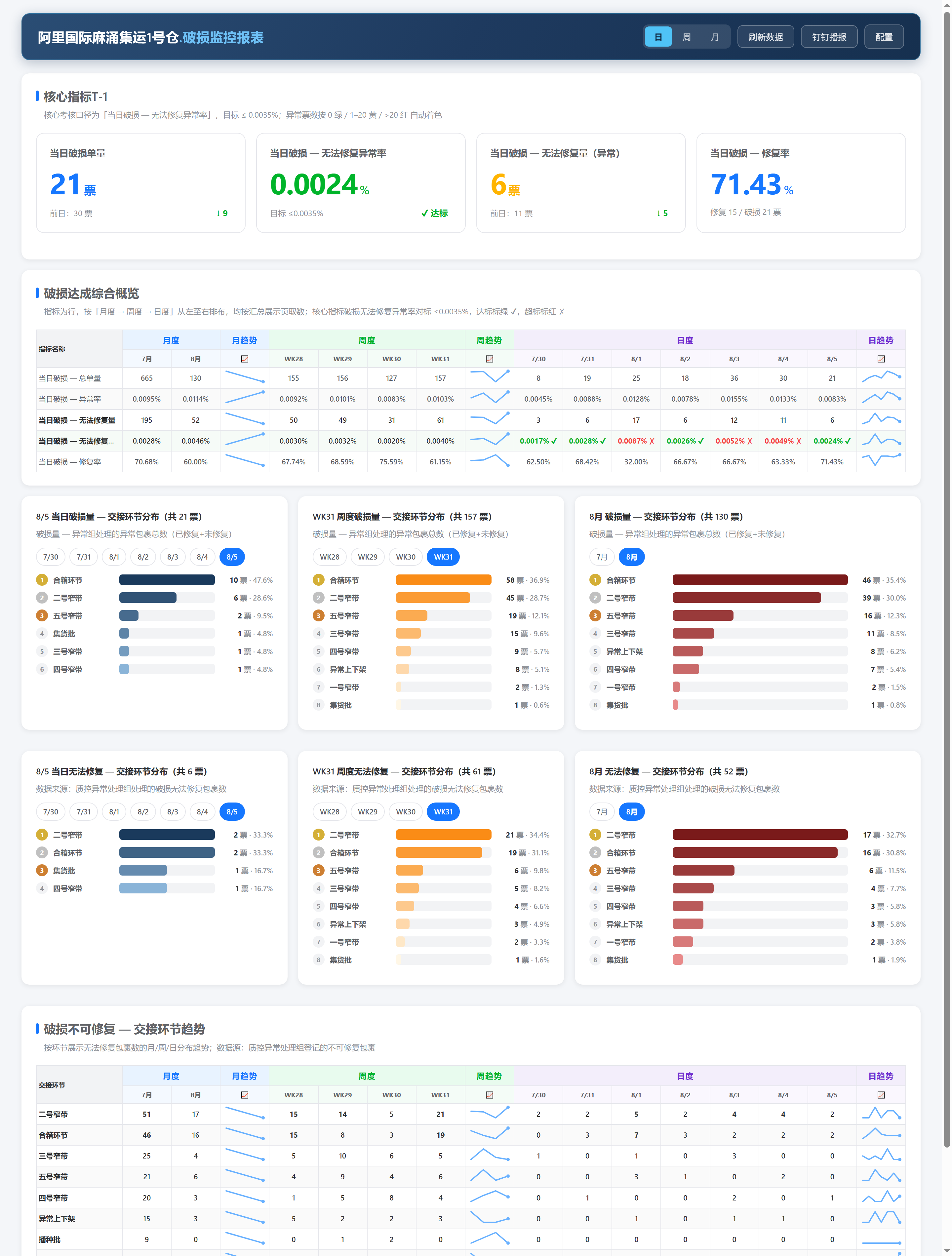Click the 0.0024 % 异常率 value
The width and height of the screenshot is (952, 1256).
point(319,184)
